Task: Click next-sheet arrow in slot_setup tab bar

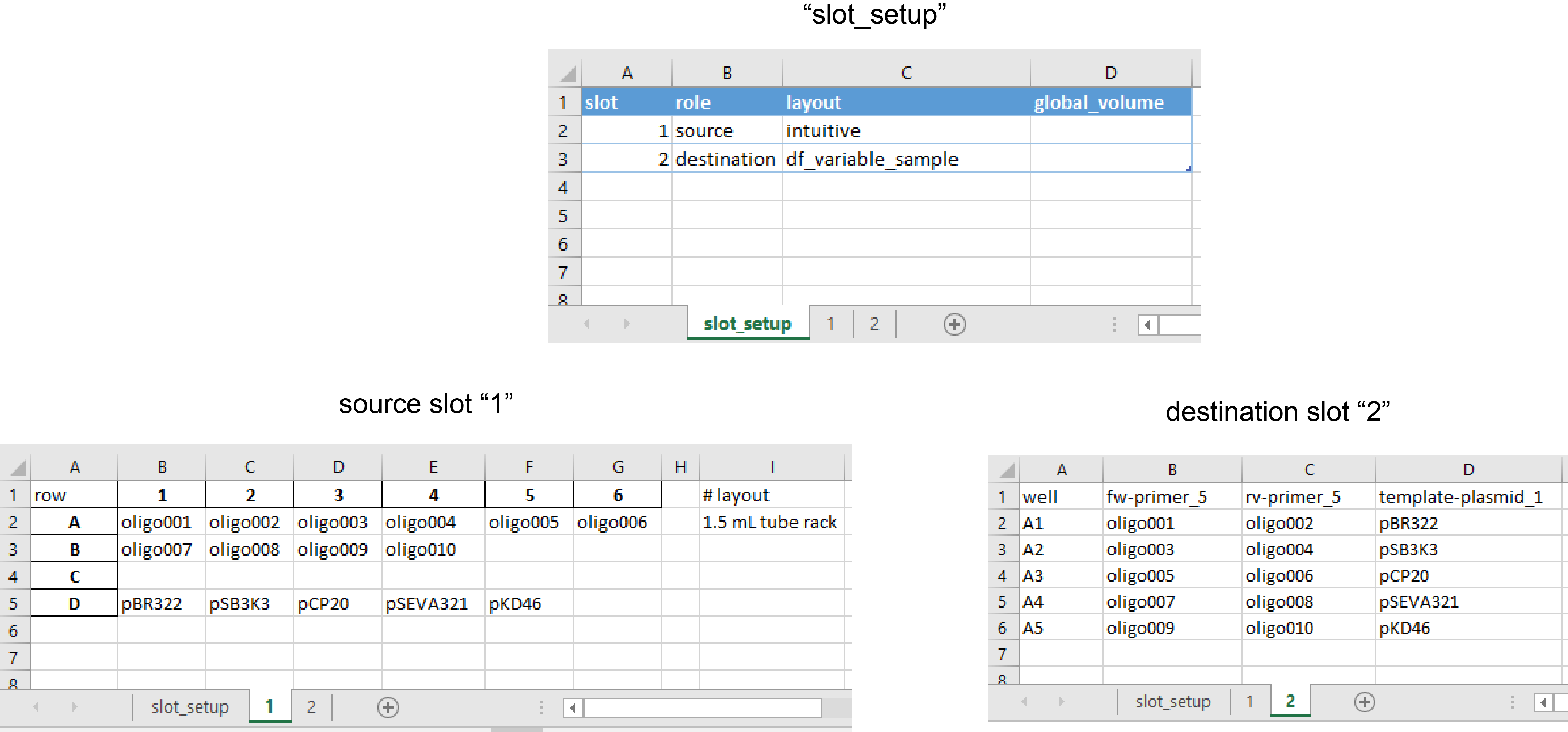Action: [x=626, y=324]
